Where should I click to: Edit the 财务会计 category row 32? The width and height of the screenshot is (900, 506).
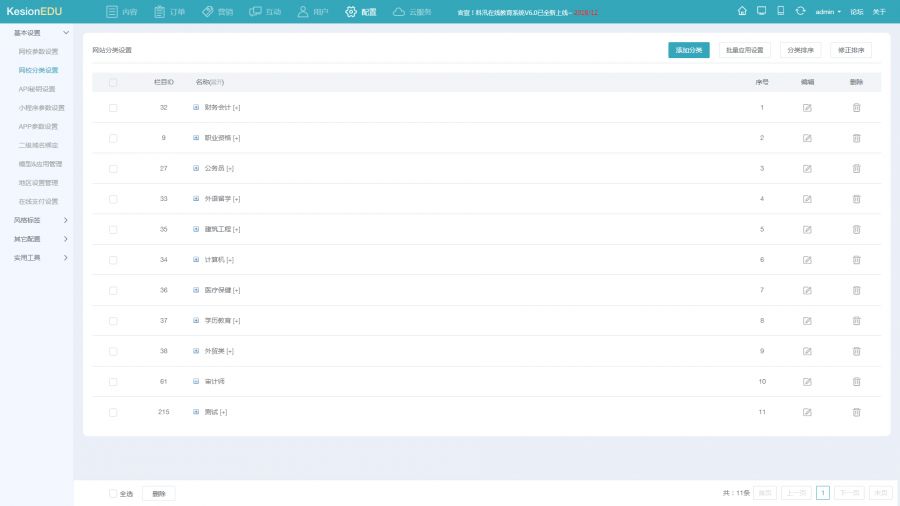pos(807,108)
